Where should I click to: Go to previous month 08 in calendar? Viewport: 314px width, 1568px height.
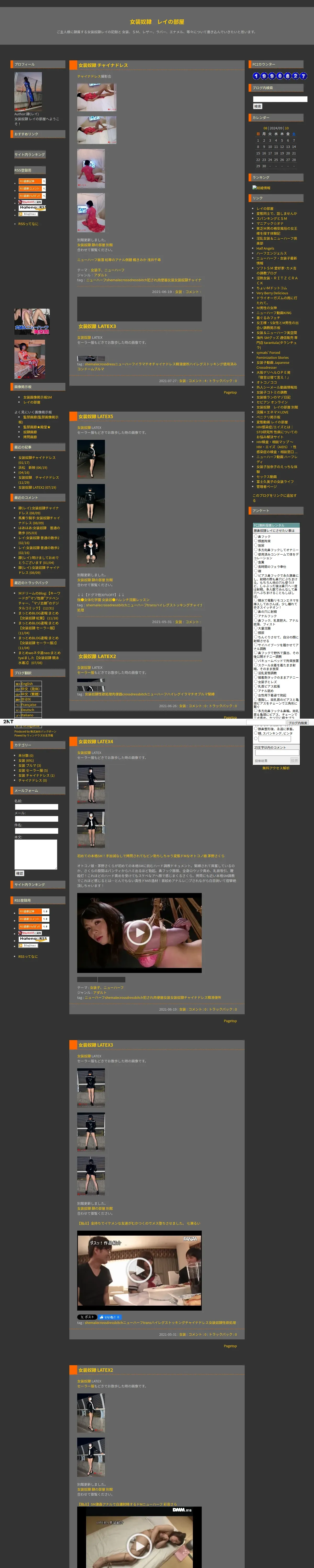pos(265,128)
